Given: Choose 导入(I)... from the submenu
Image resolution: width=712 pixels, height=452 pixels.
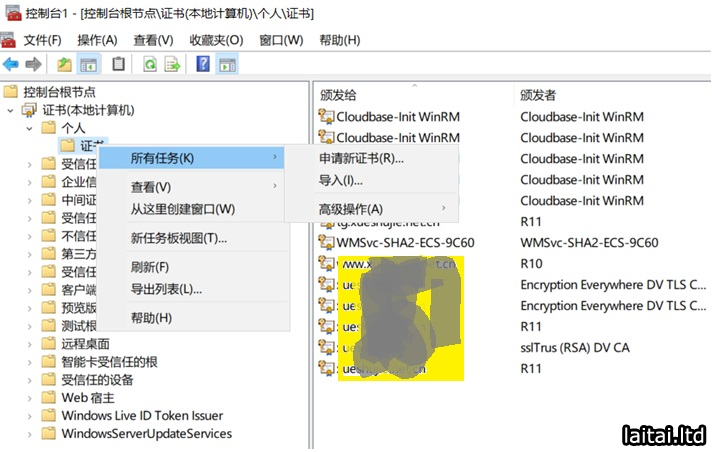Looking at the screenshot, I should point(340,181).
